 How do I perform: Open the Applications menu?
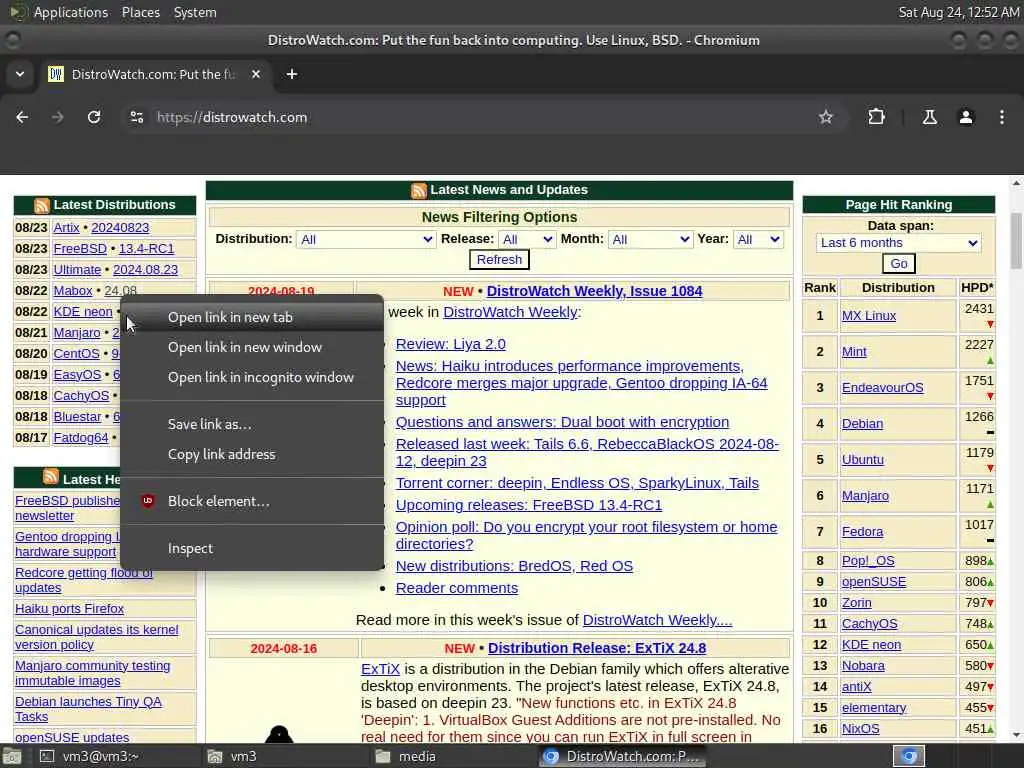point(71,12)
